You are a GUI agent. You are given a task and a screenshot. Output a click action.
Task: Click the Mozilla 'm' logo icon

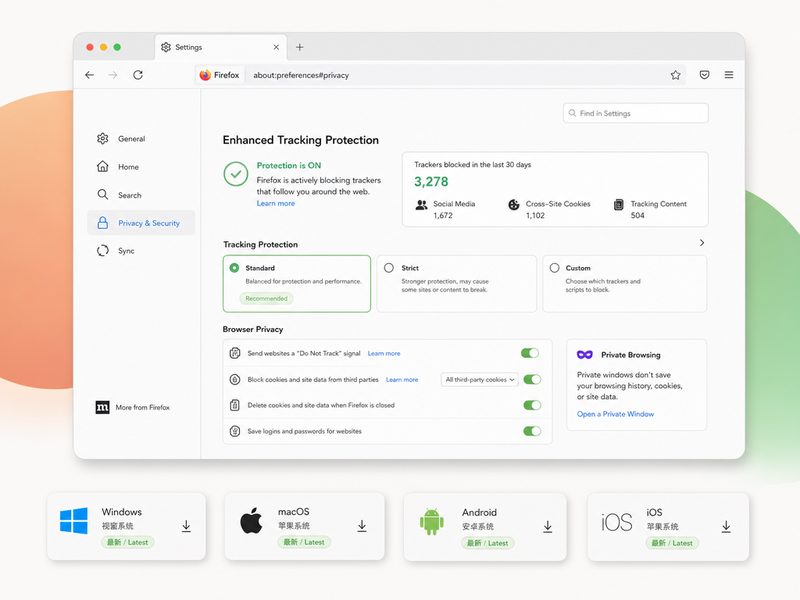(103, 407)
